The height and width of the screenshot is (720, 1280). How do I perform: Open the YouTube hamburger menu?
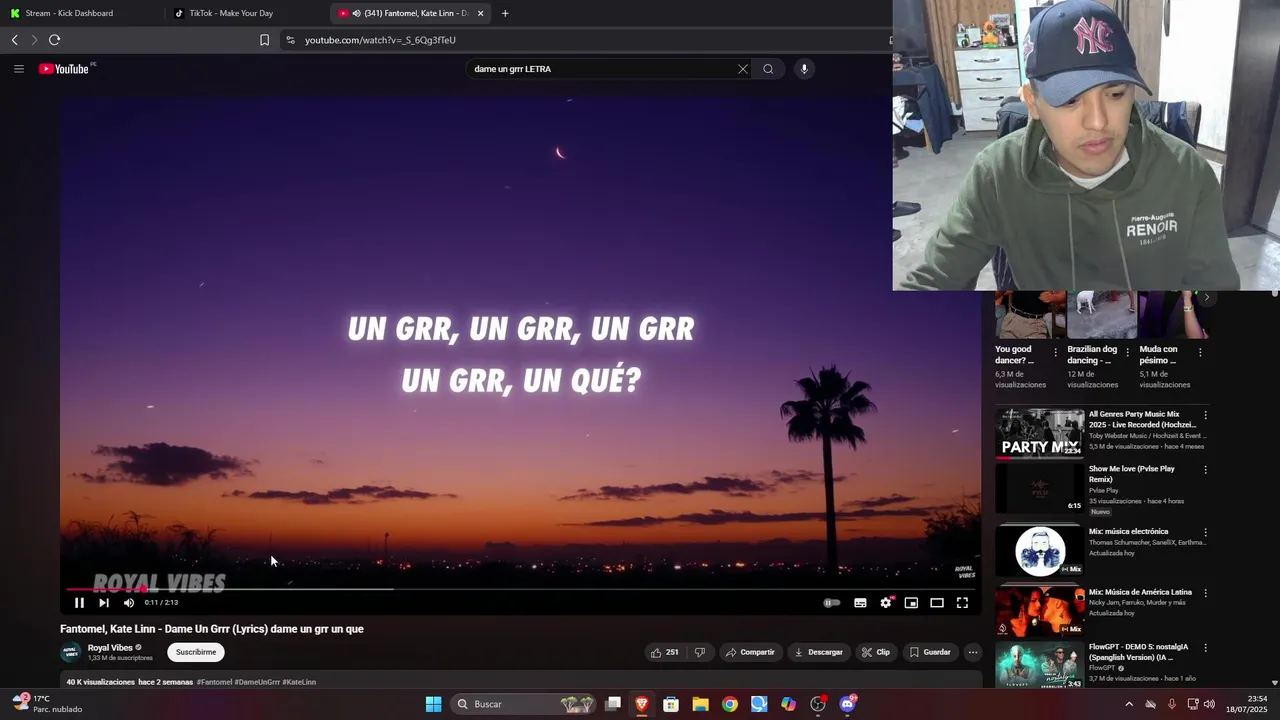(x=18, y=69)
